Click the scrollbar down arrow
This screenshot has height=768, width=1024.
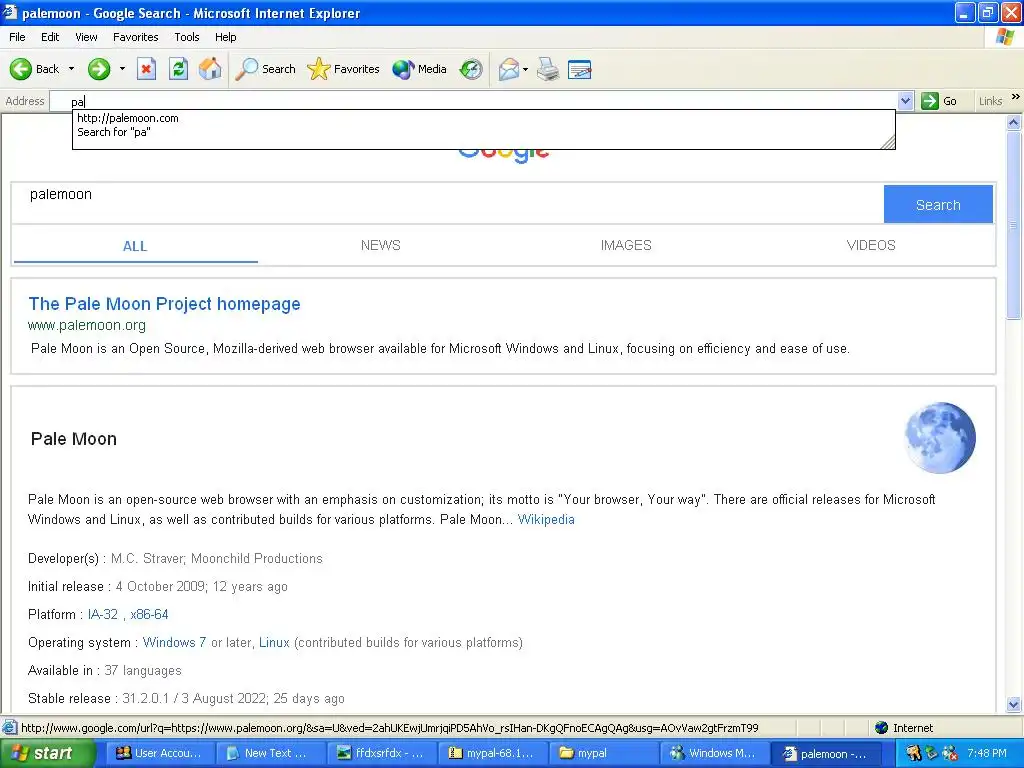[x=1014, y=705]
